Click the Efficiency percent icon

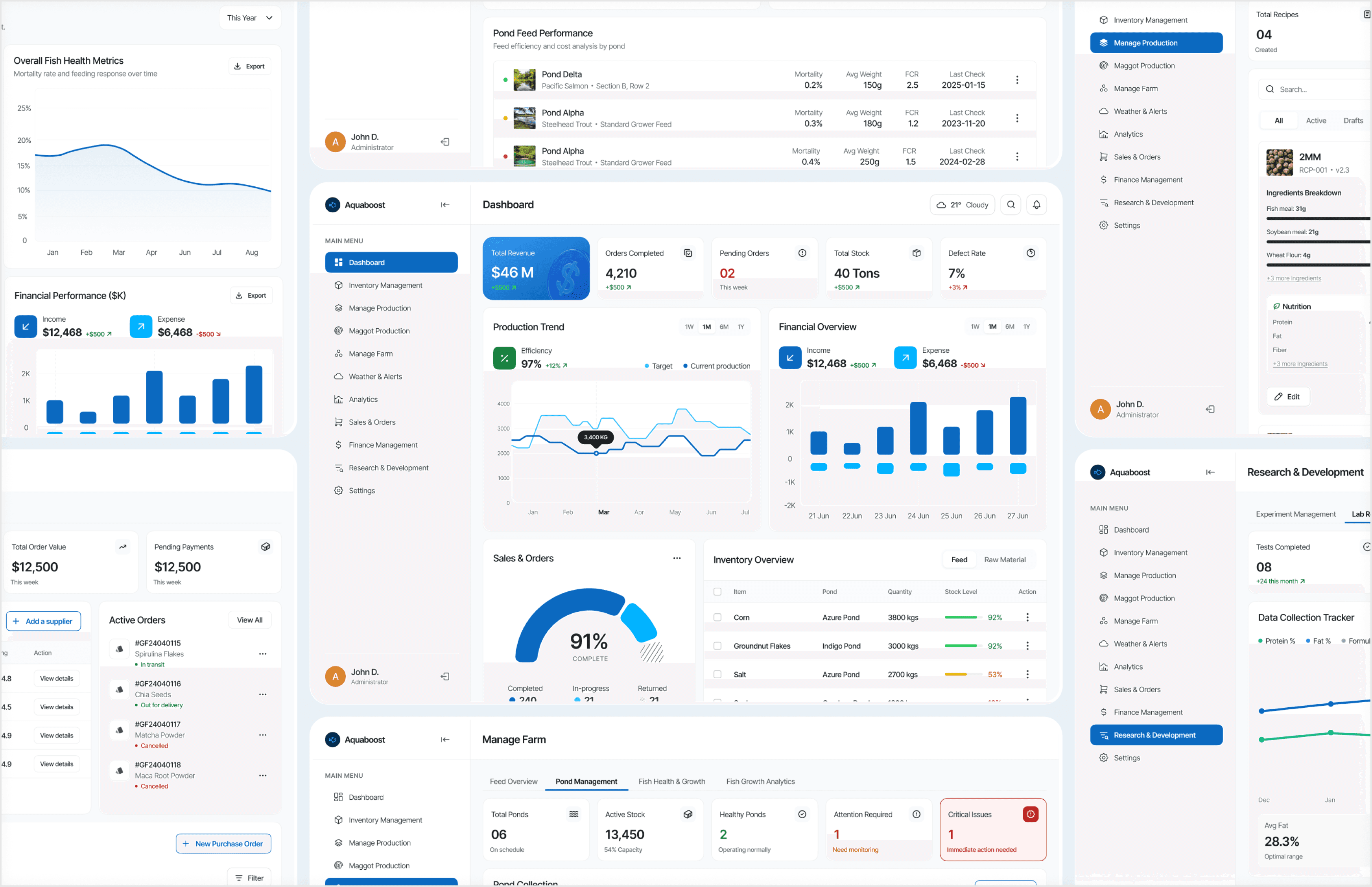504,358
